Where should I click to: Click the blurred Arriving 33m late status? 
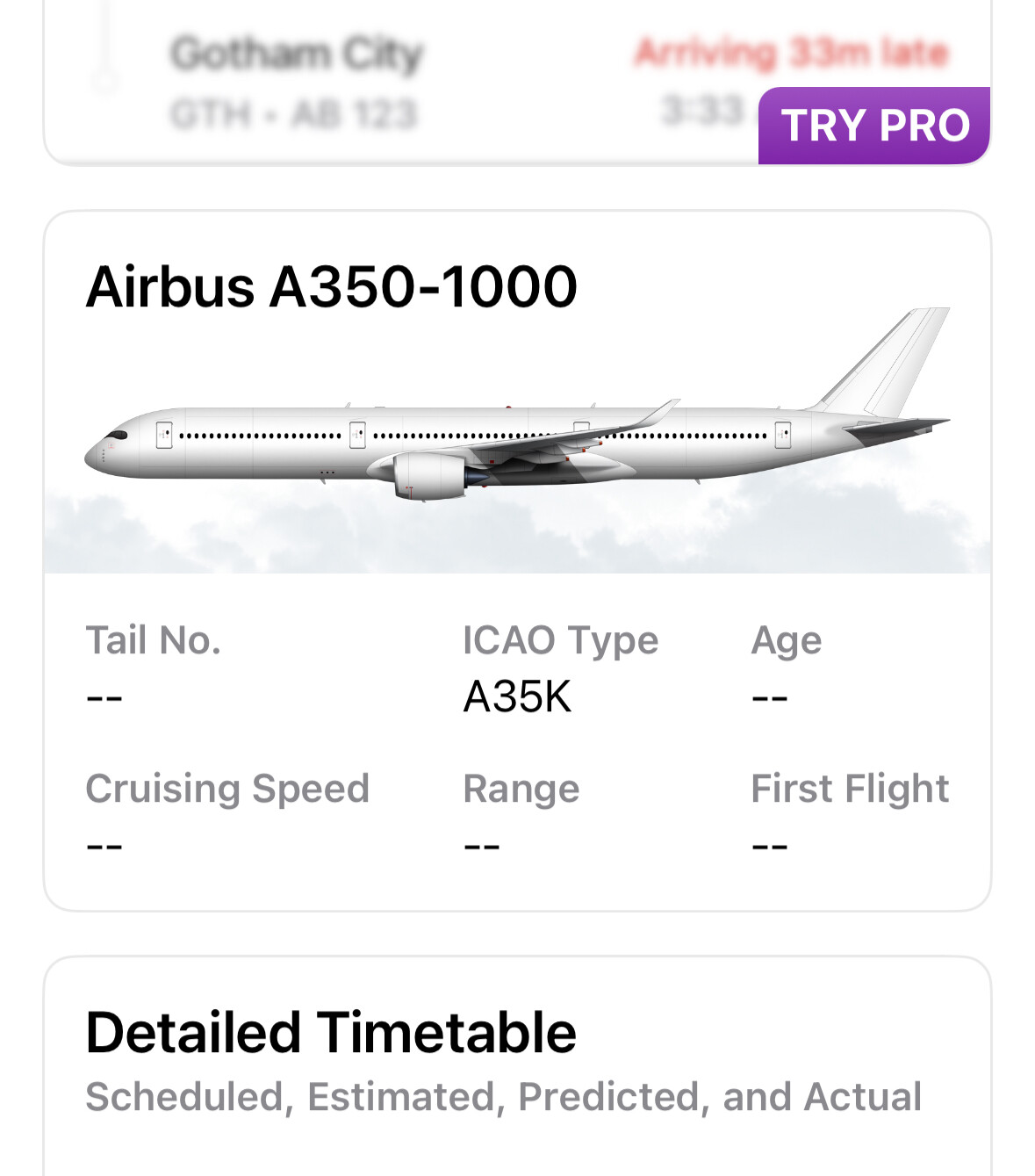click(791, 53)
